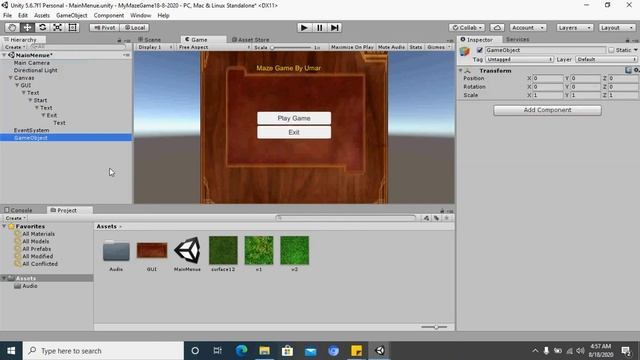
Task: Open the GameObject menu
Action: point(72,16)
